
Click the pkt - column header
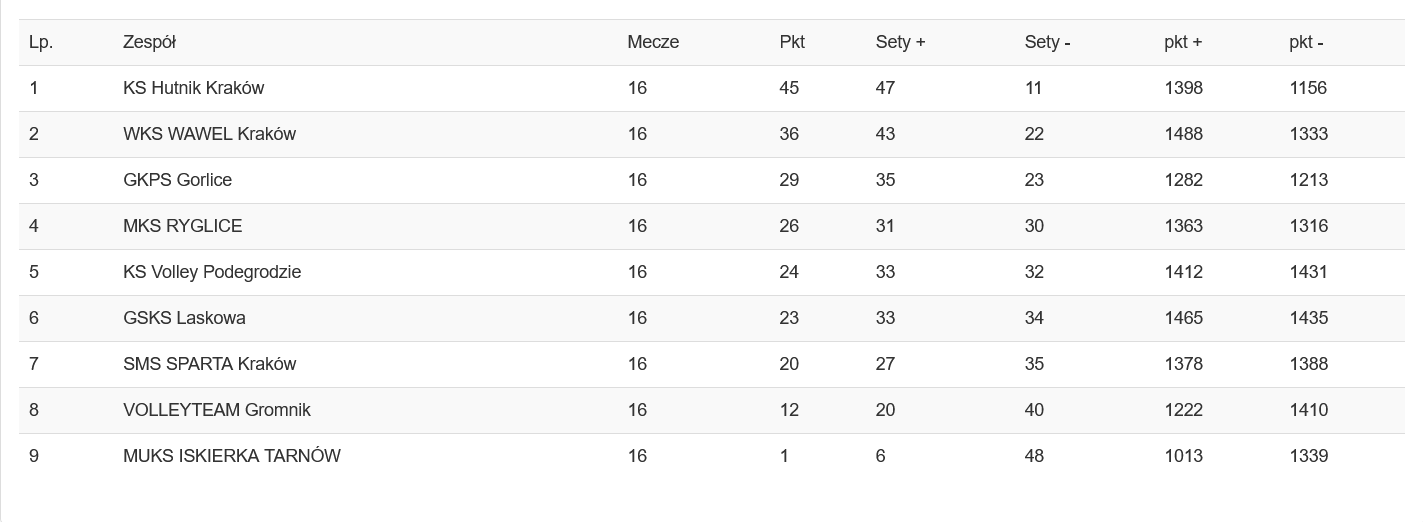coord(1306,42)
